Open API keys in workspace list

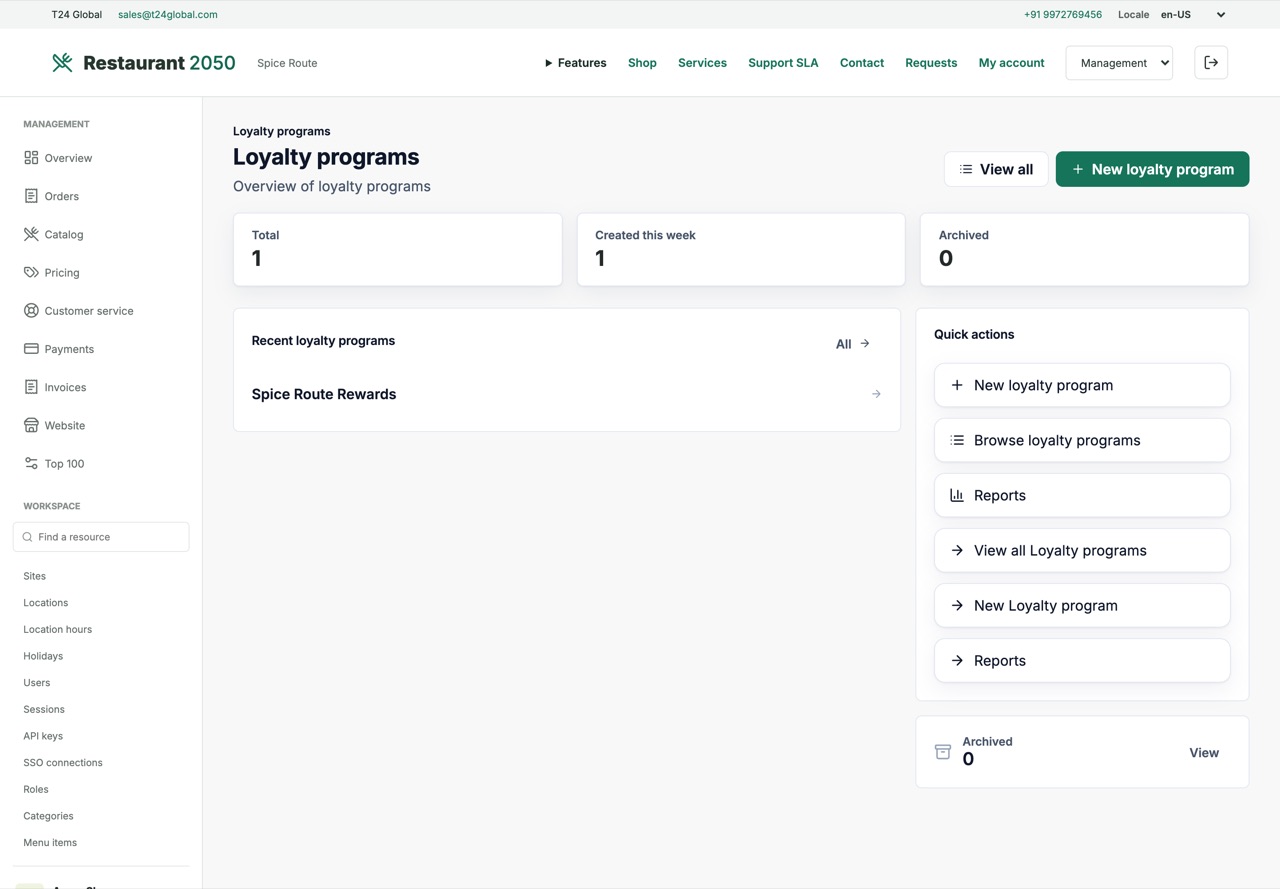click(43, 736)
